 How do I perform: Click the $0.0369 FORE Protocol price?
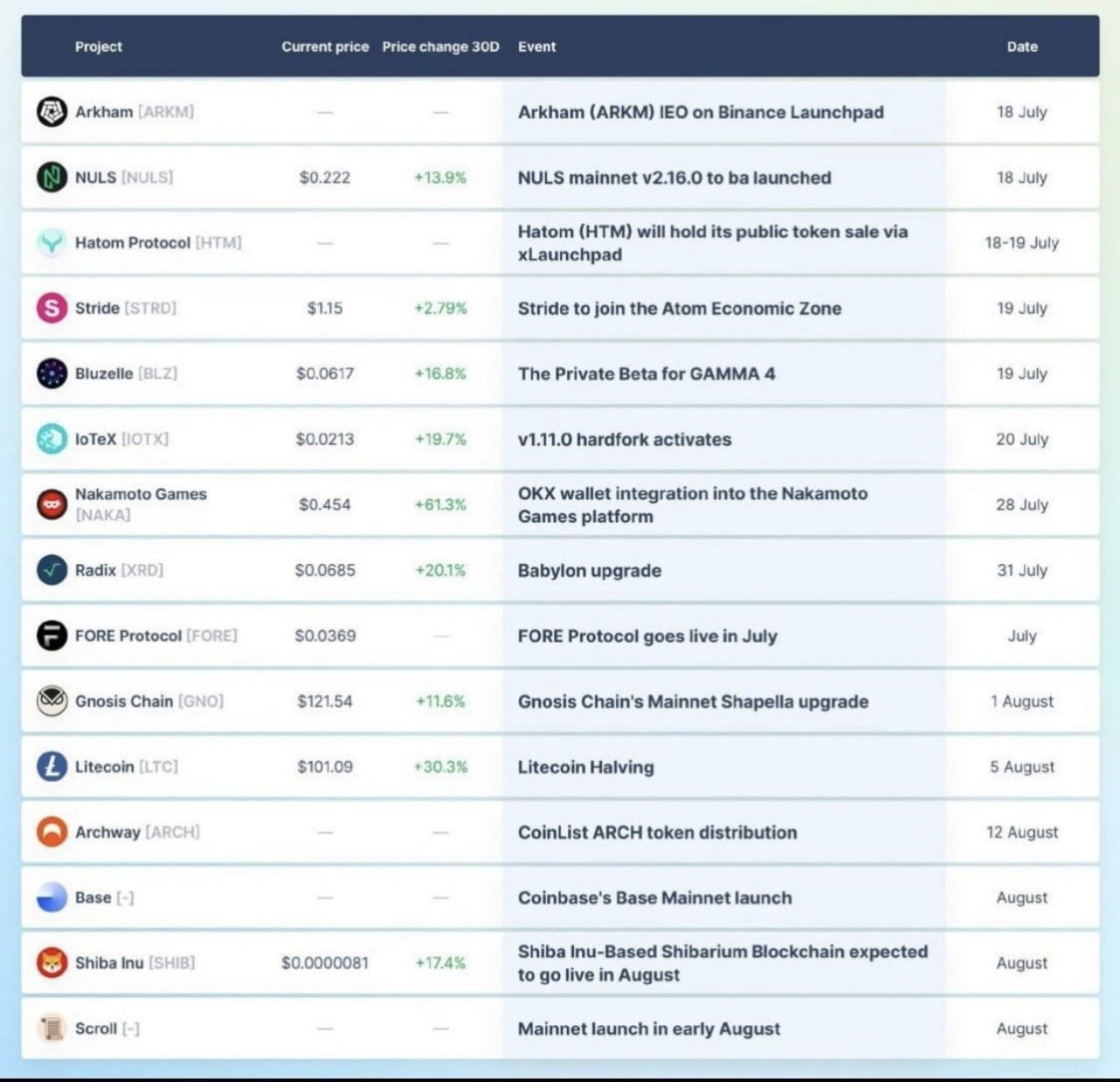click(x=325, y=636)
